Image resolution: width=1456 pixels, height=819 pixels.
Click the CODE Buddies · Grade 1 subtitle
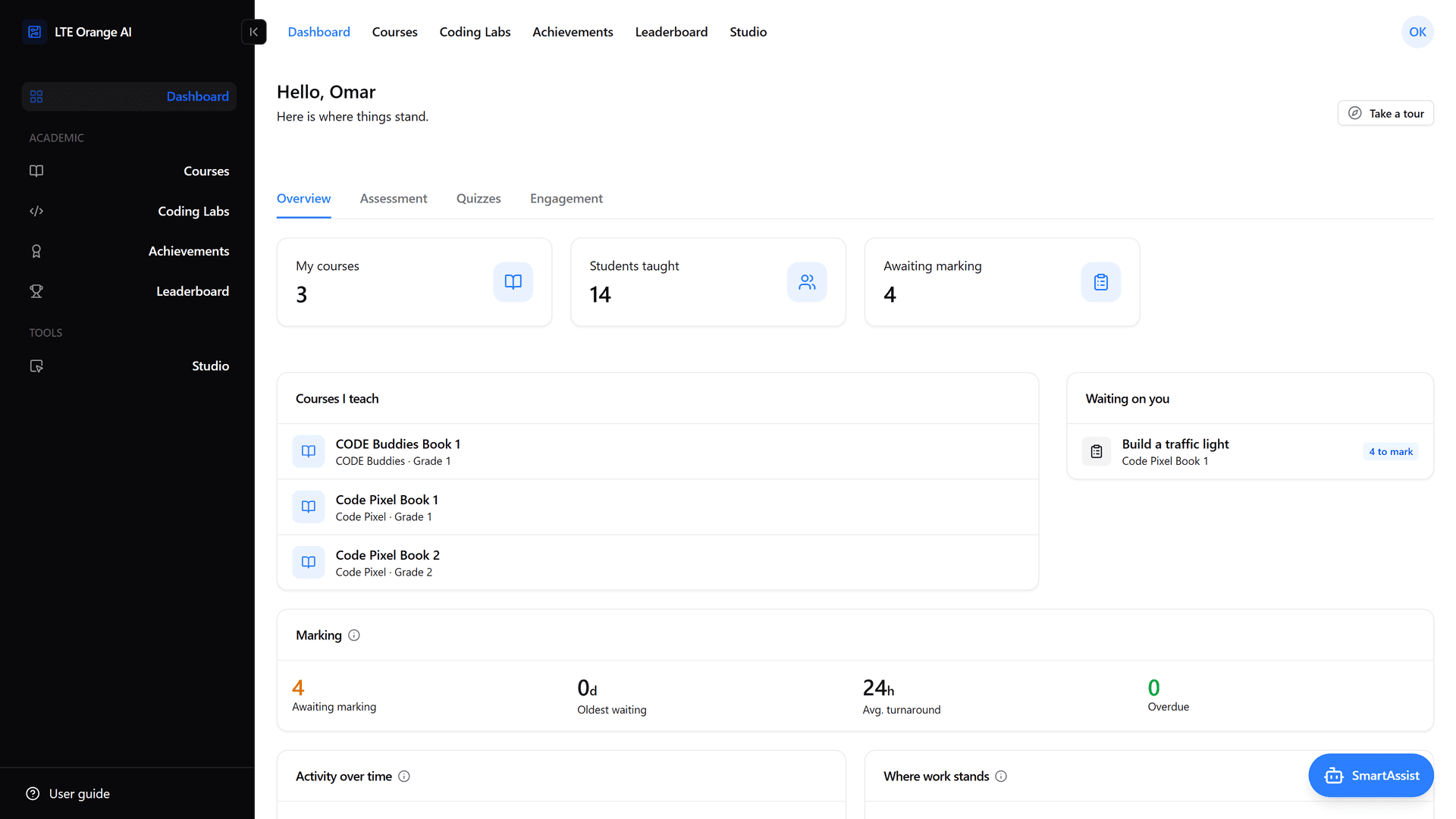point(393,461)
